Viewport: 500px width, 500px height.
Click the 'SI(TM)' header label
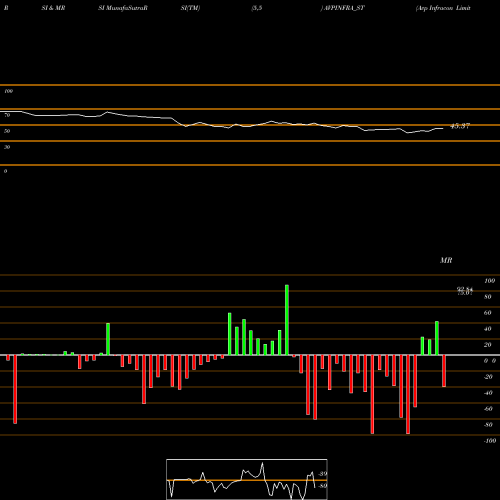190,8
